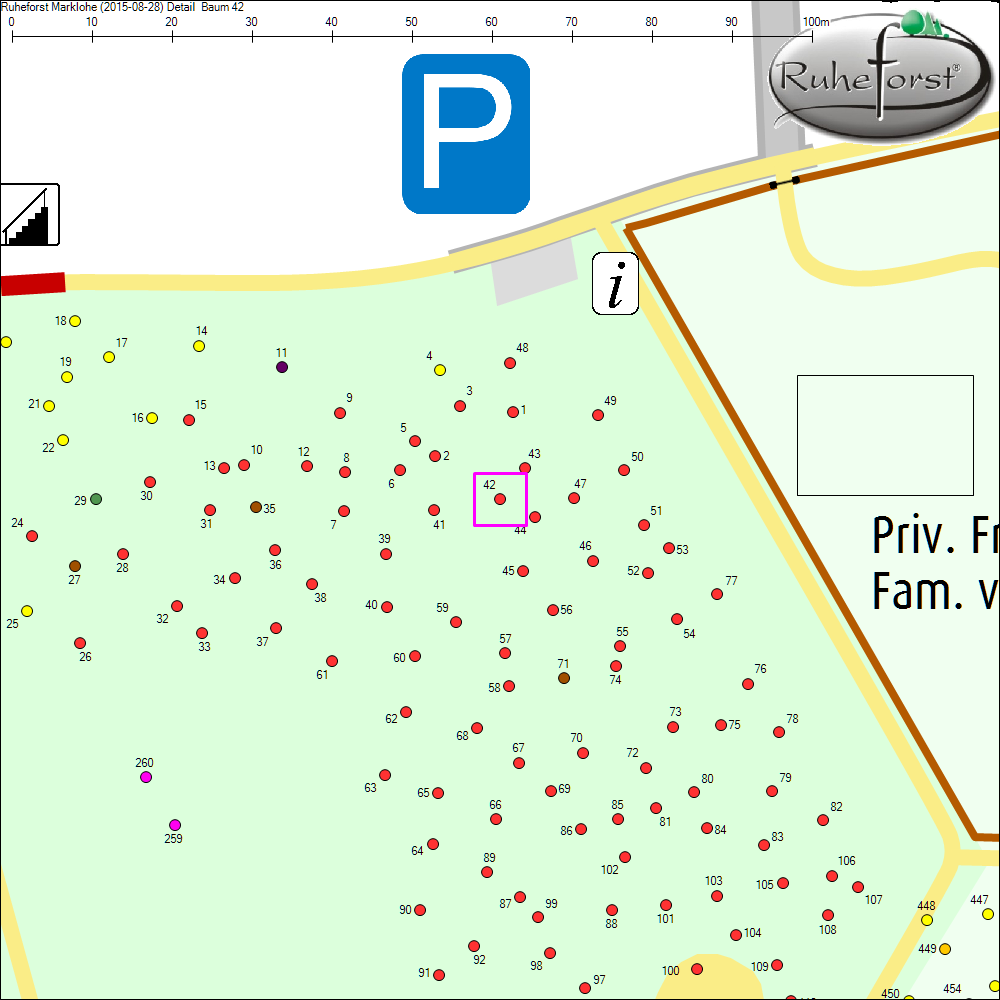Select yellow tree marker 25
This screenshot has width=1000, height=1000.
(x=27, y=611)
